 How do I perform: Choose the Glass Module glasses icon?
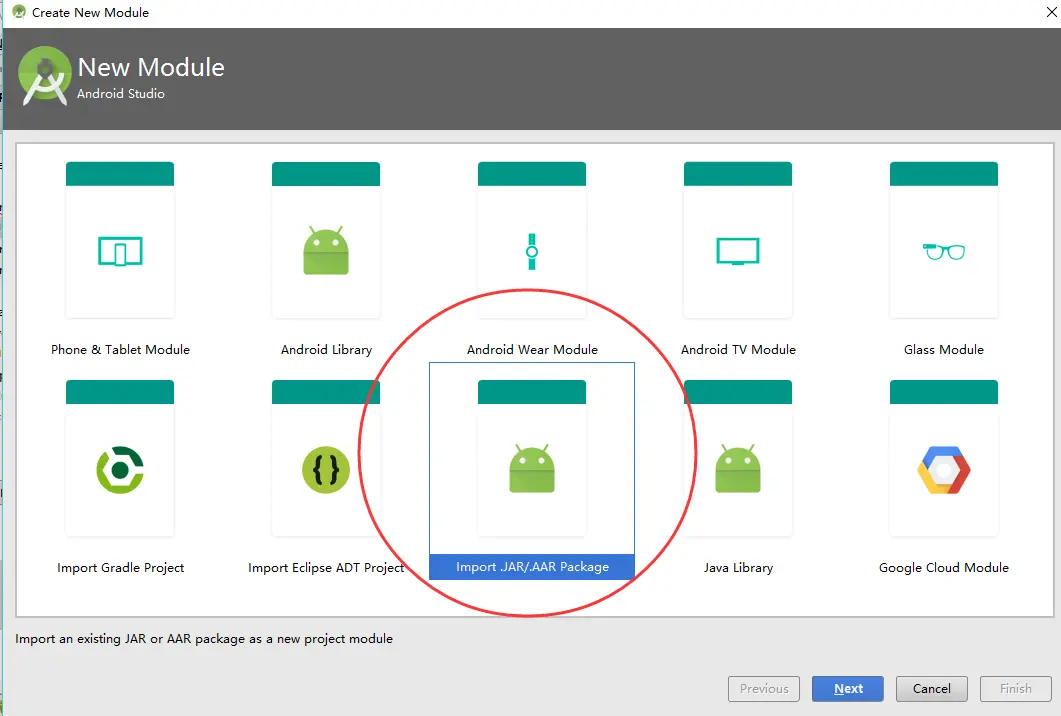944,251
